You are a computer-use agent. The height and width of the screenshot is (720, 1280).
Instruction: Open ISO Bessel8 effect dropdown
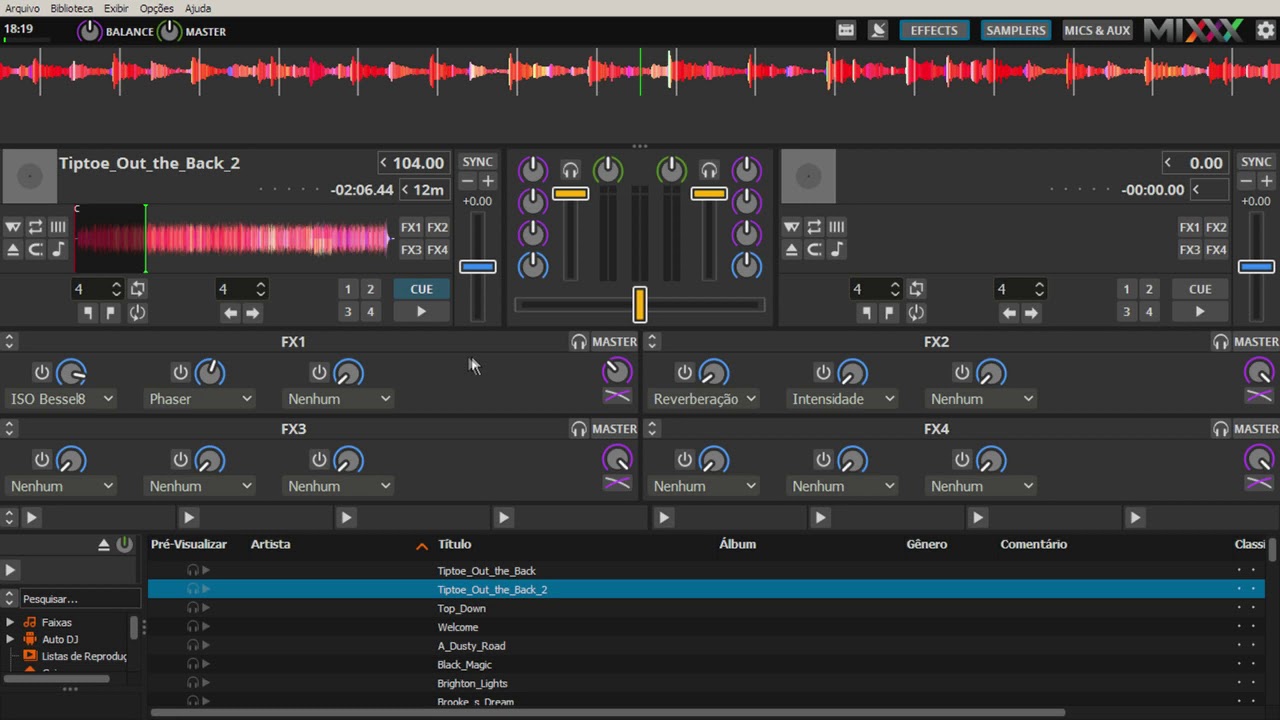pos(62,399)
